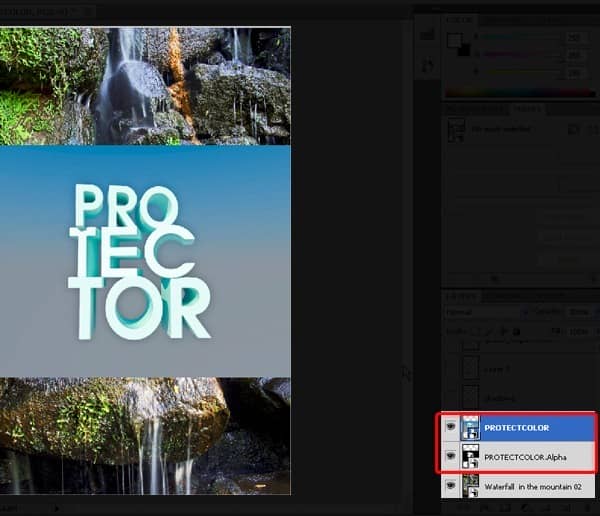This screenshot has height=516, width=600.
Task: Select the Waterfall in the mountain 02 layer name
Action: pos(533,487)
